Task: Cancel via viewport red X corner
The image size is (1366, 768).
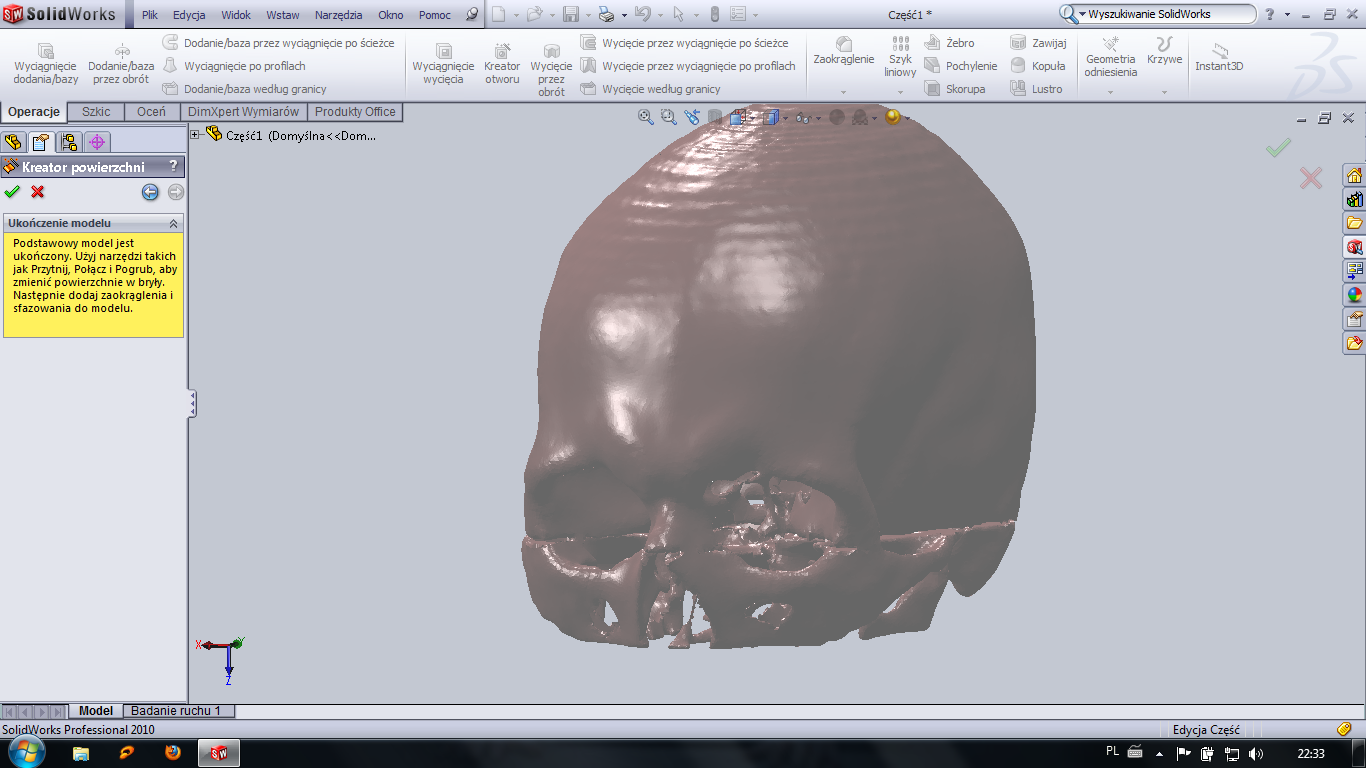Action: tap(1311, 178)
